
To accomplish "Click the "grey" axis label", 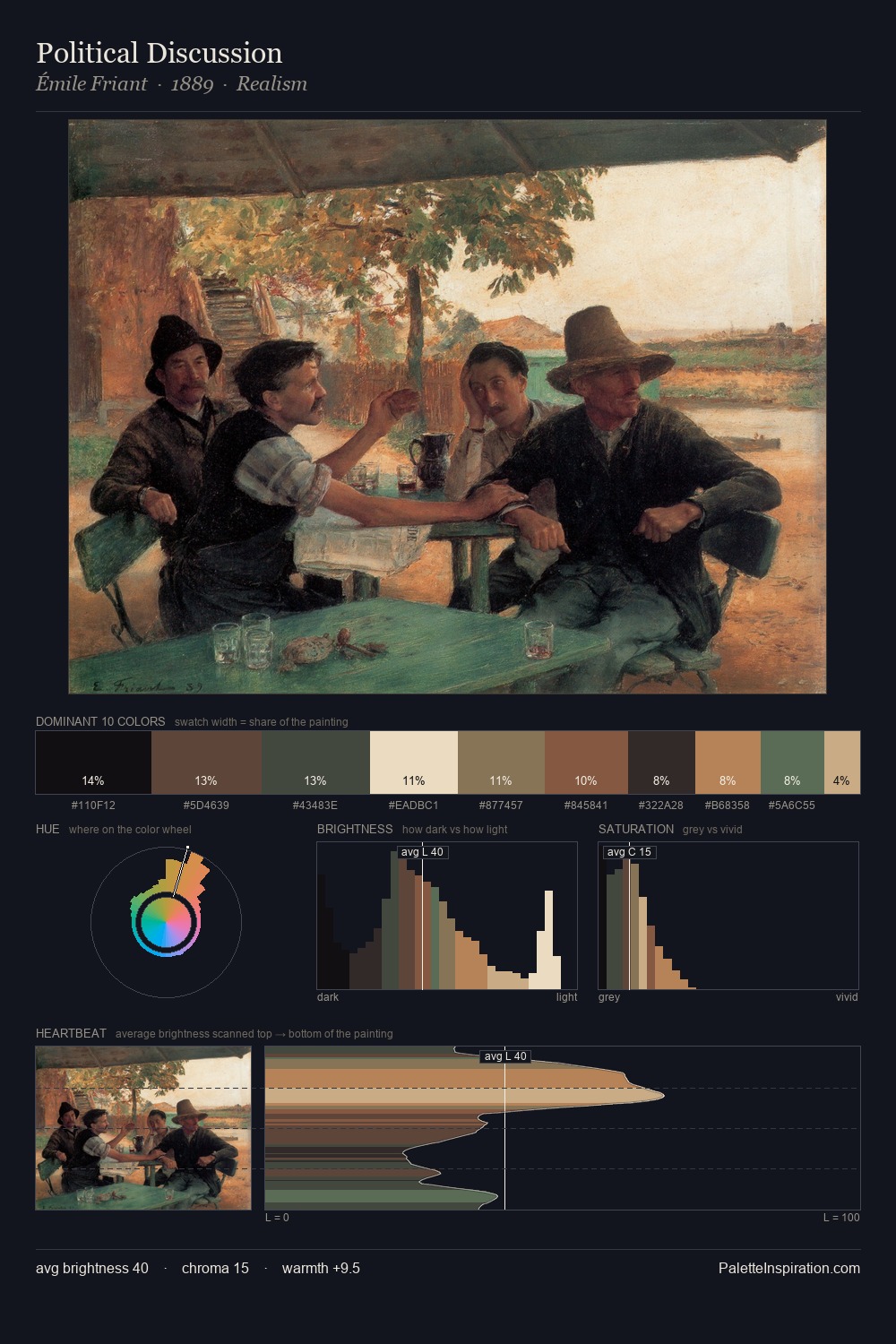I will point(609,997).
